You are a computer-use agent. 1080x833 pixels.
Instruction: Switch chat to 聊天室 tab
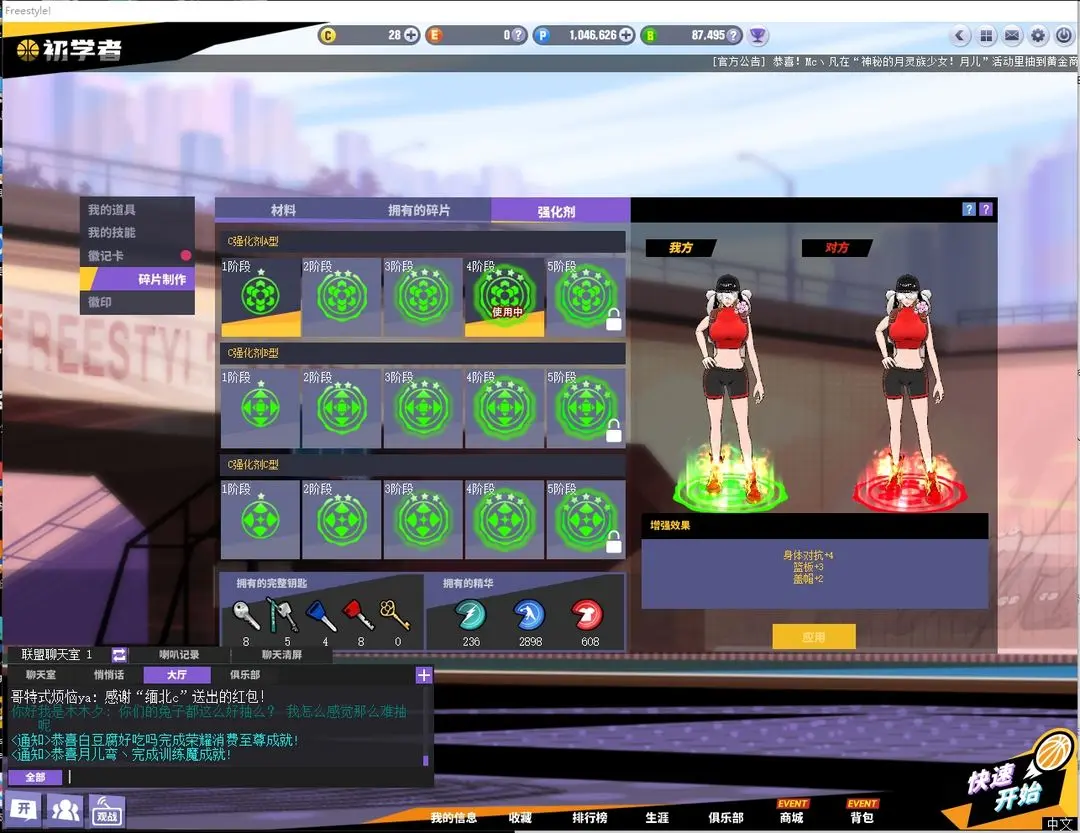click(x=41, y=675)
